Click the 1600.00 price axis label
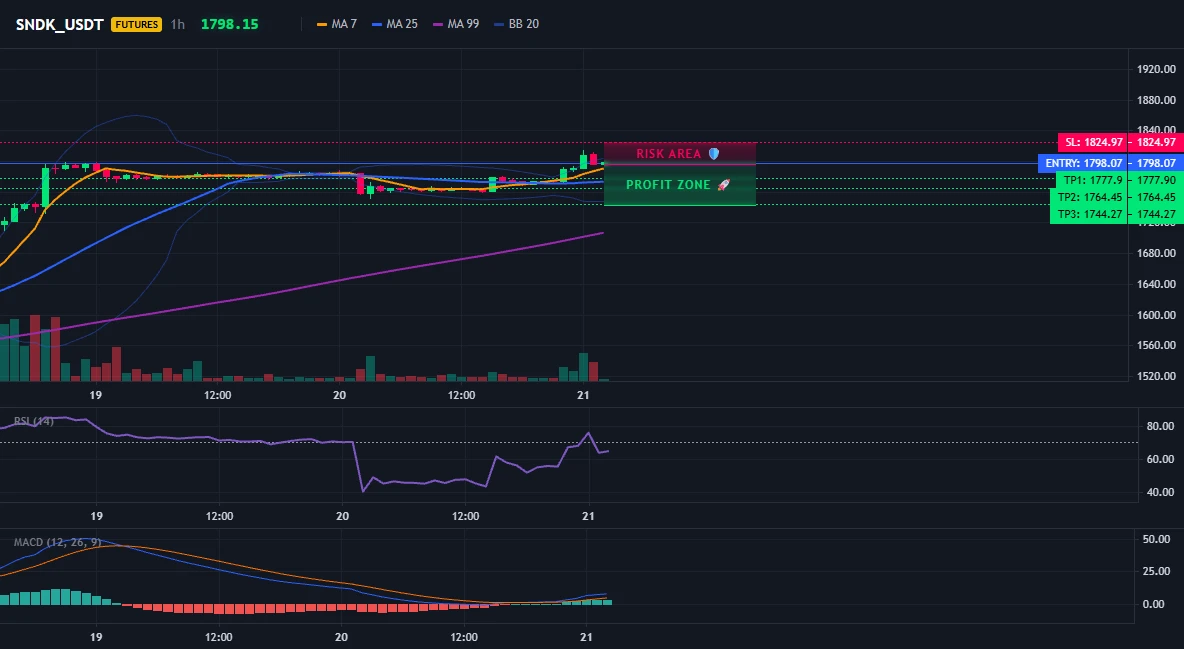Image resolution: width=1184 pixels, height=649 pixels. point(1156,315)
